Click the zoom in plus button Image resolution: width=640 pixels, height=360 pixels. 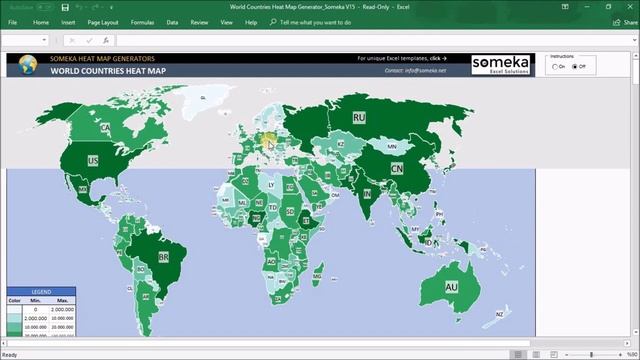[x=620, y=355]
